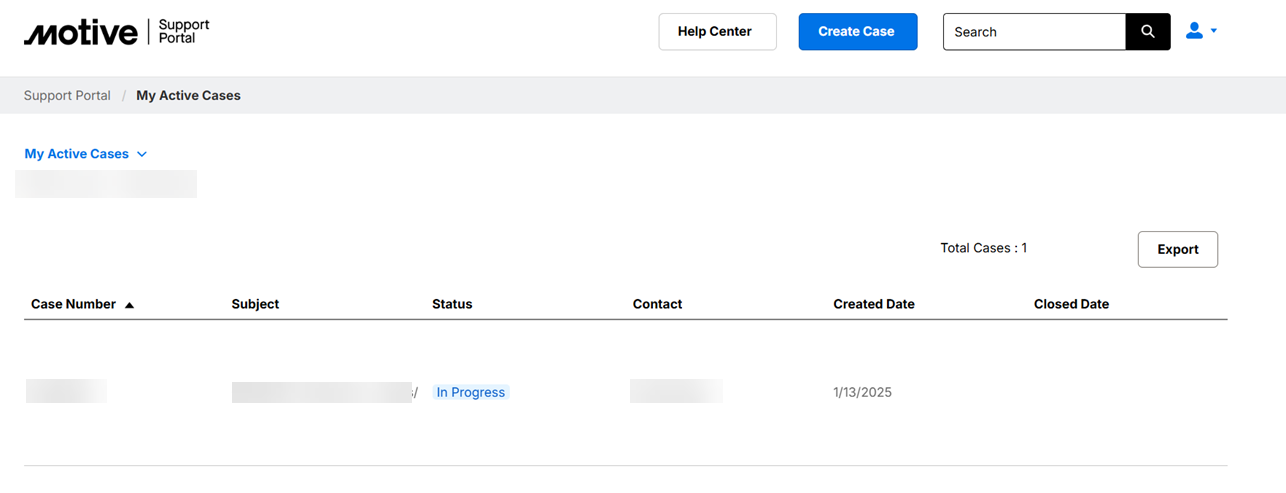Go to Support Portal breadcrumb link
1286x493 pixels.
tap(67, 96)
